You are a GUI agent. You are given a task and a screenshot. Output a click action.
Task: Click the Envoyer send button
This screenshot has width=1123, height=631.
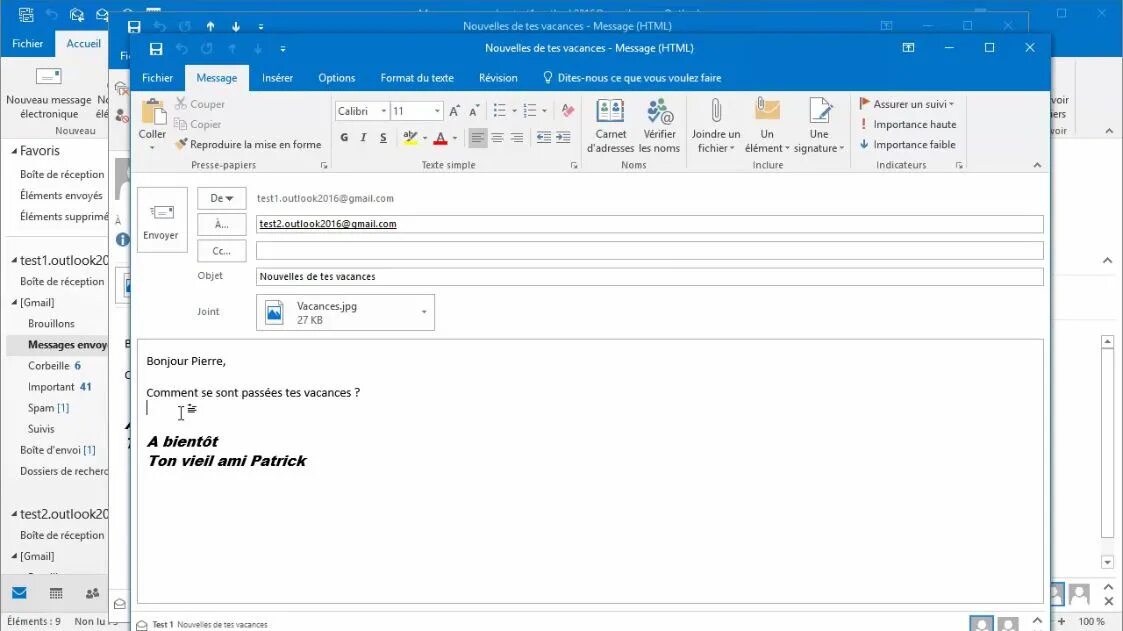point(162,220)
